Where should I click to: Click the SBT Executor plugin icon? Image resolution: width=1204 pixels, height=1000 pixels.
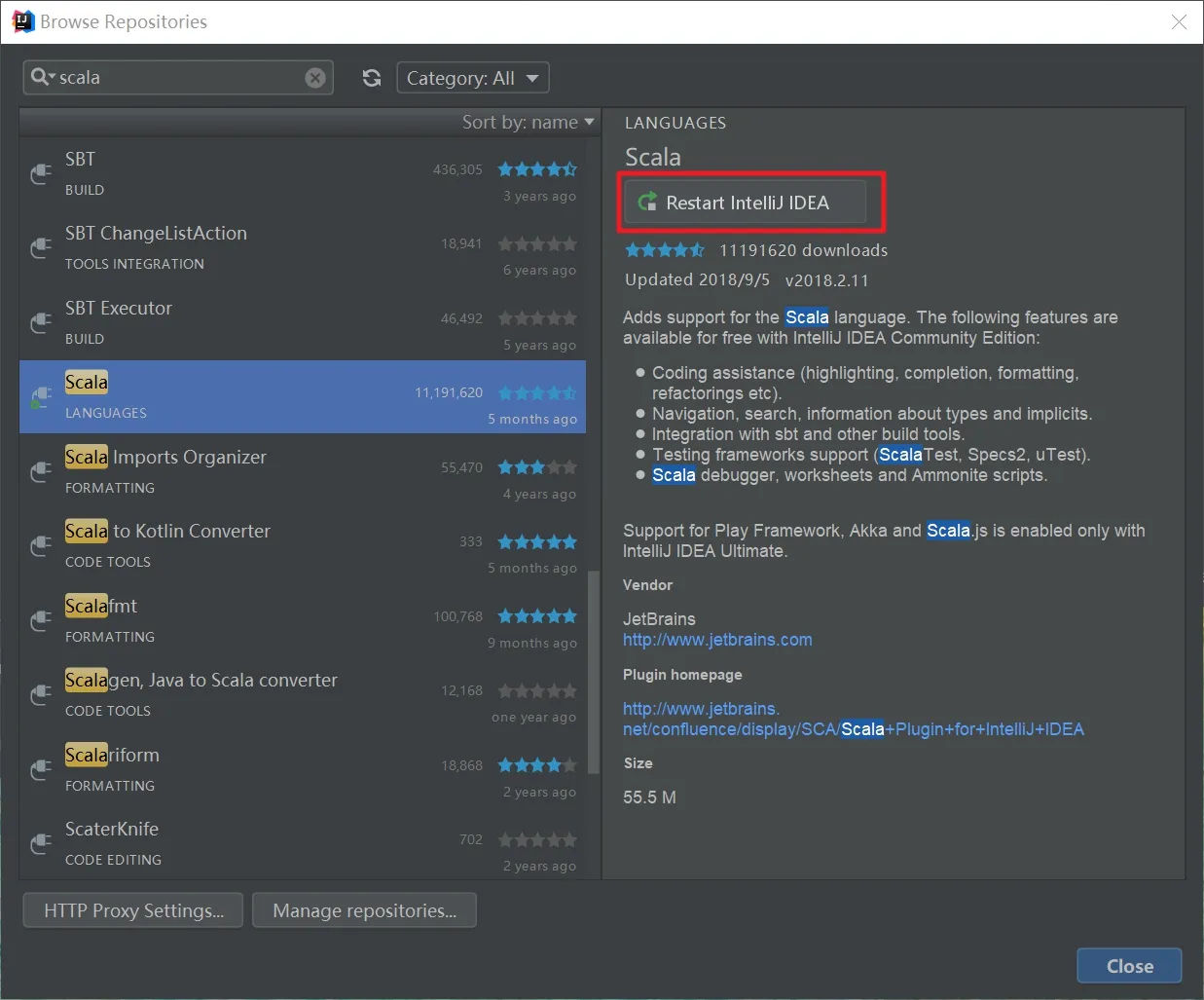click(40, 323)
